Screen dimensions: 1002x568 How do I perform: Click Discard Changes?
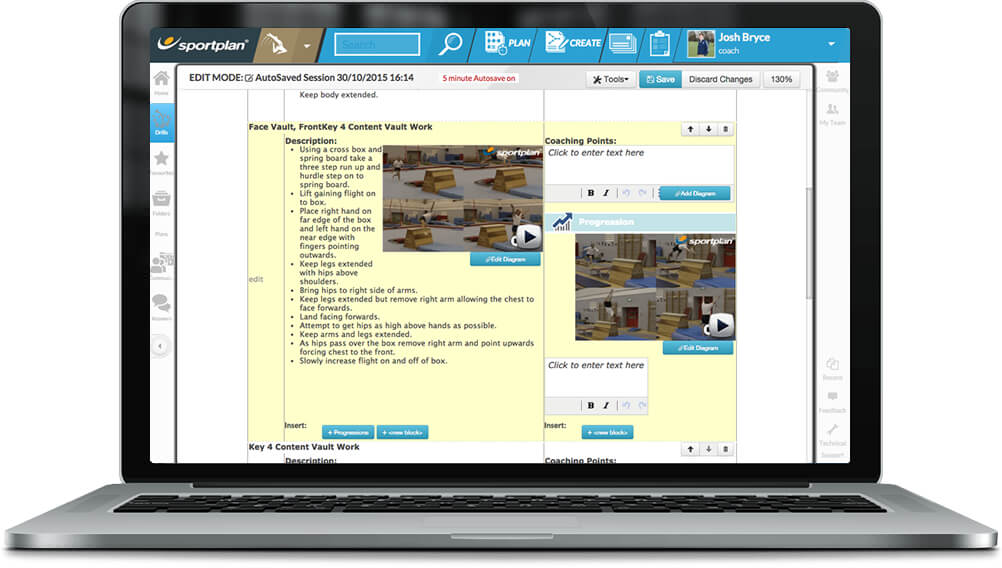pyautogui.click(x=720, y=79)
